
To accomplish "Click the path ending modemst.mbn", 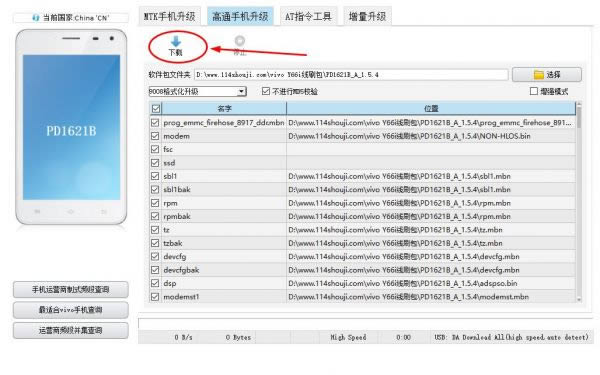I will pos(408,297).
